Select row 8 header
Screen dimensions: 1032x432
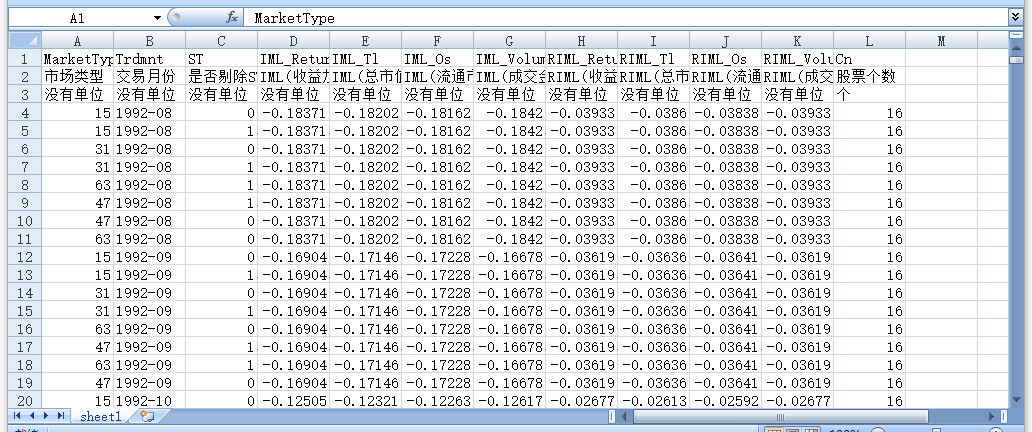click(x=25, y=184)
